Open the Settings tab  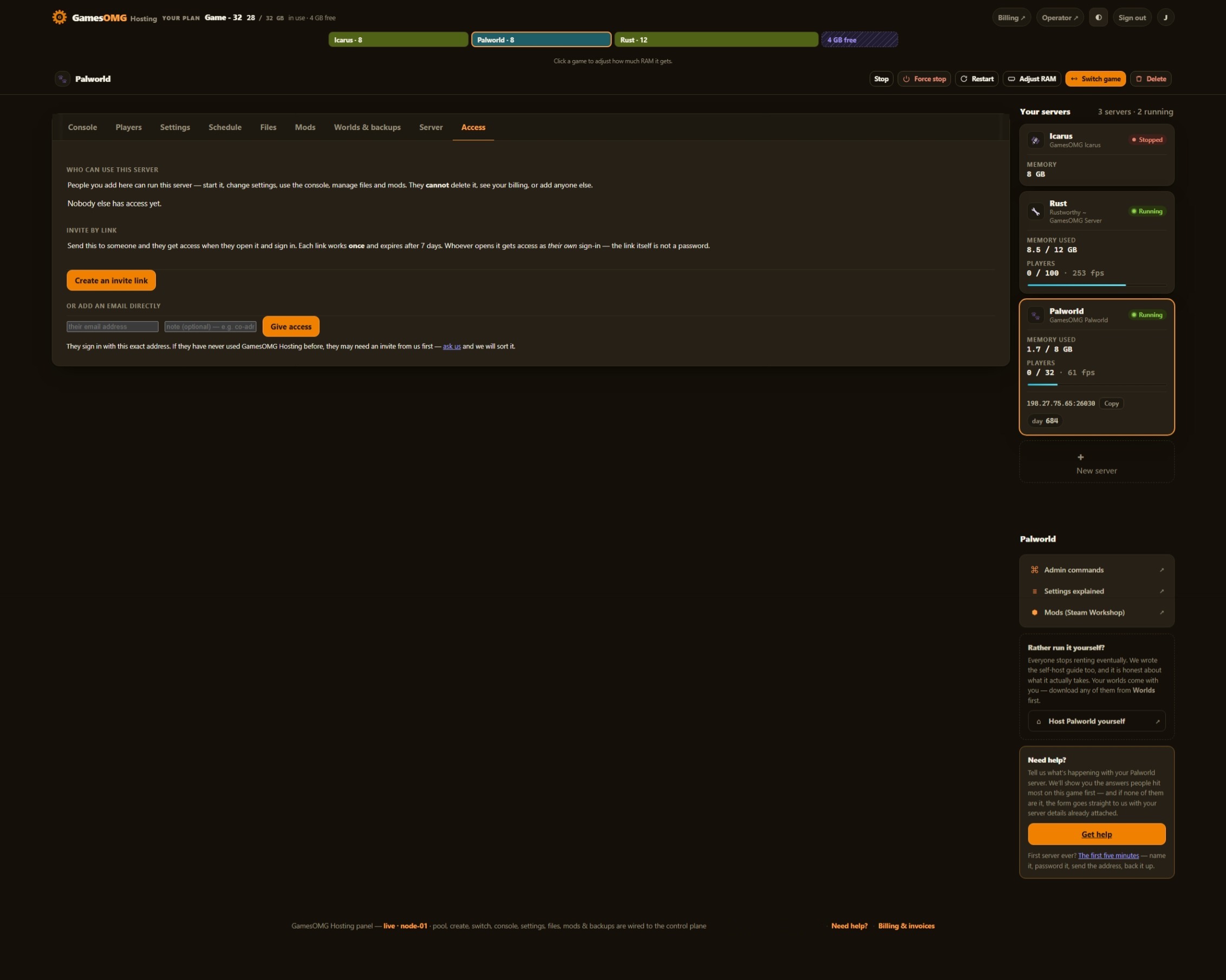pyautogui.click(x=175, y=127)
